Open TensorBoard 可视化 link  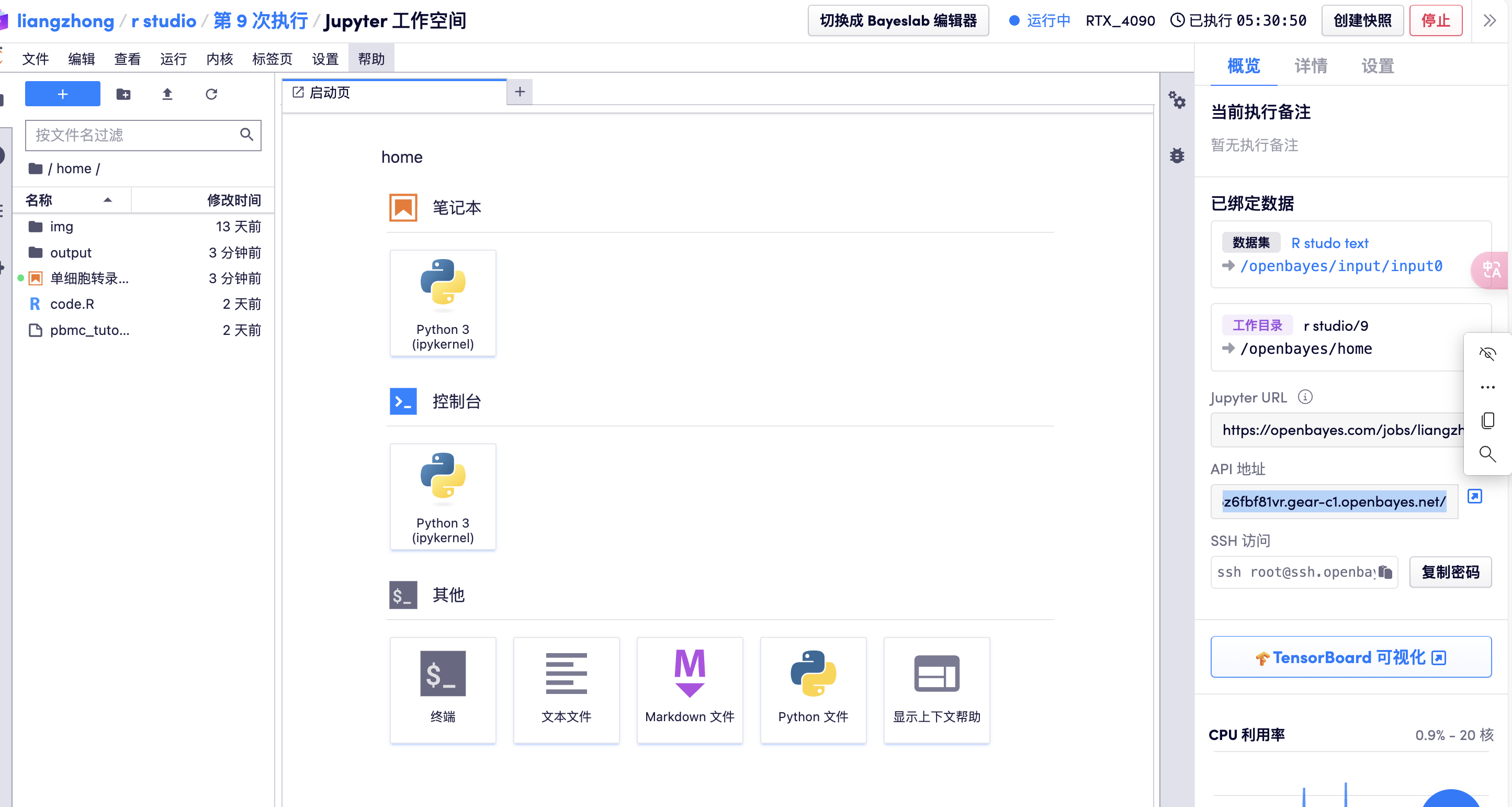(x=1350, y=657)
